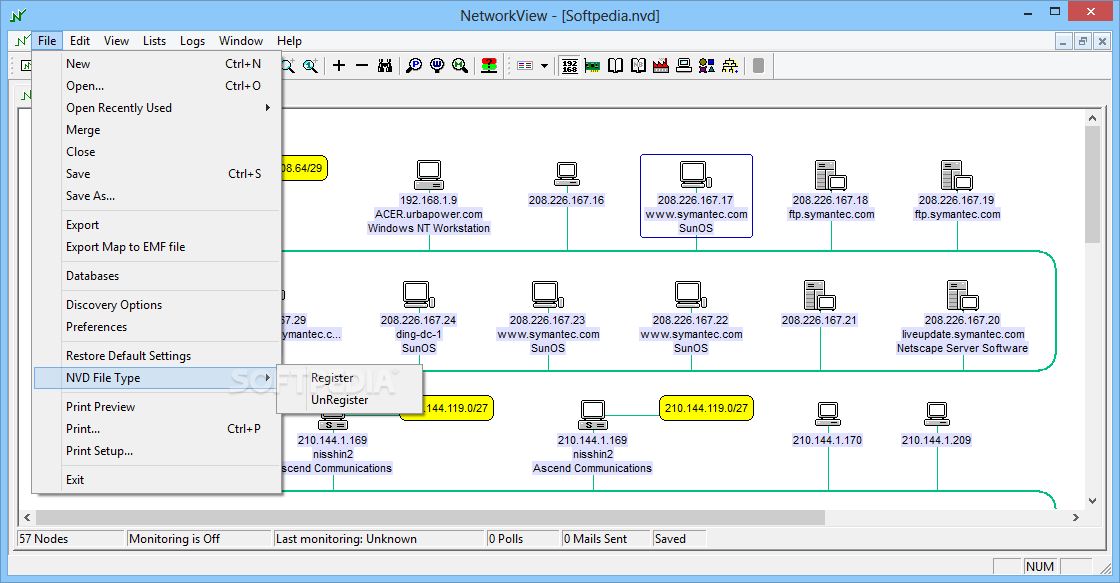Viewport: 1120px width, 583px height.
Task: Toggle the 192.168 IP address display icon
Action: (x=569, y=66)
